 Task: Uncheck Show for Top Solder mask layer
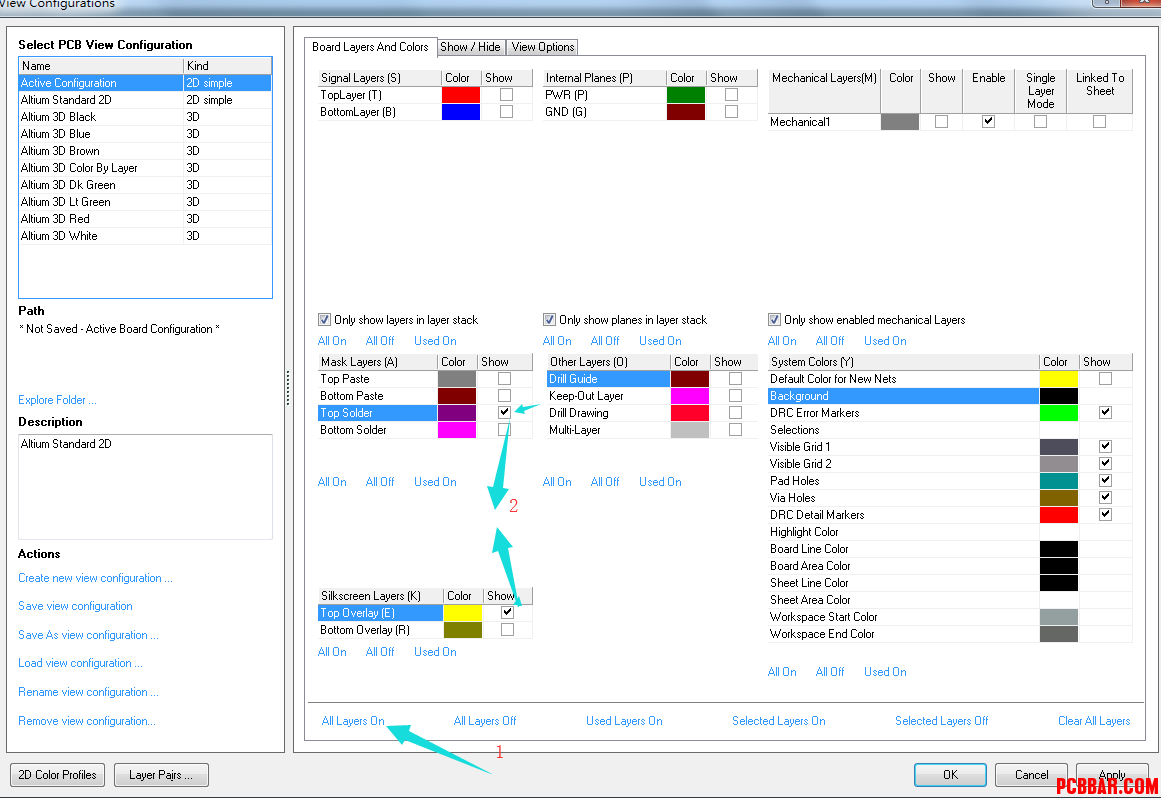[504, 412]
